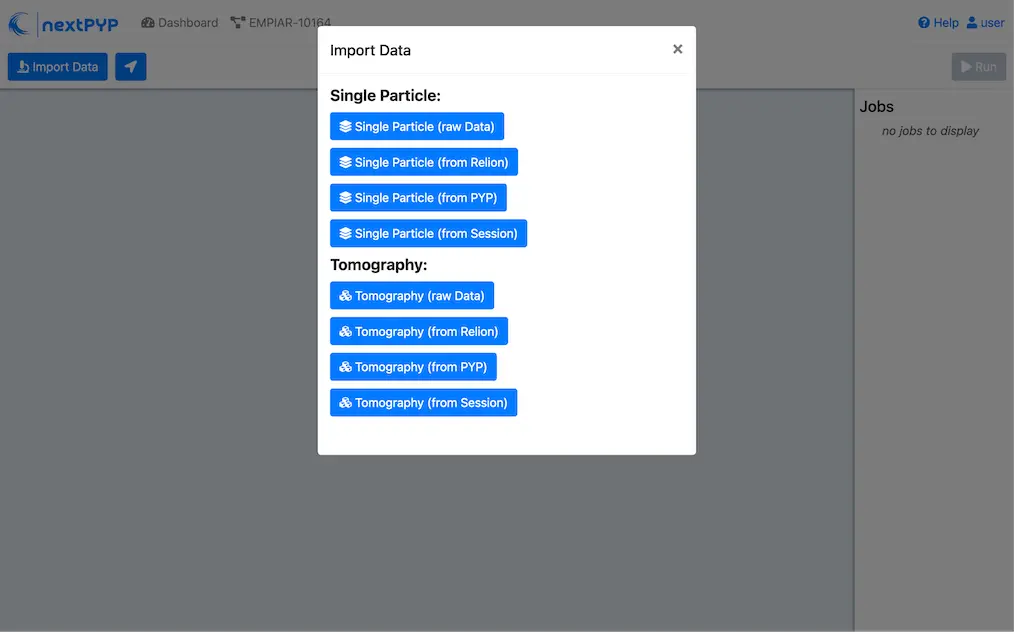Click the paper-plane icon button in the toolbar
The width and height of the screenshot is (1024, 638).
point(130,66)
